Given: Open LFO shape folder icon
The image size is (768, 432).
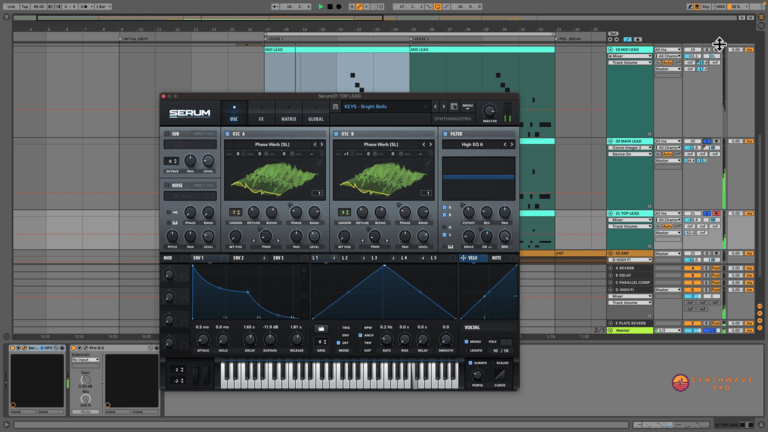Looking at the screenshot, I should click(321, 329).
